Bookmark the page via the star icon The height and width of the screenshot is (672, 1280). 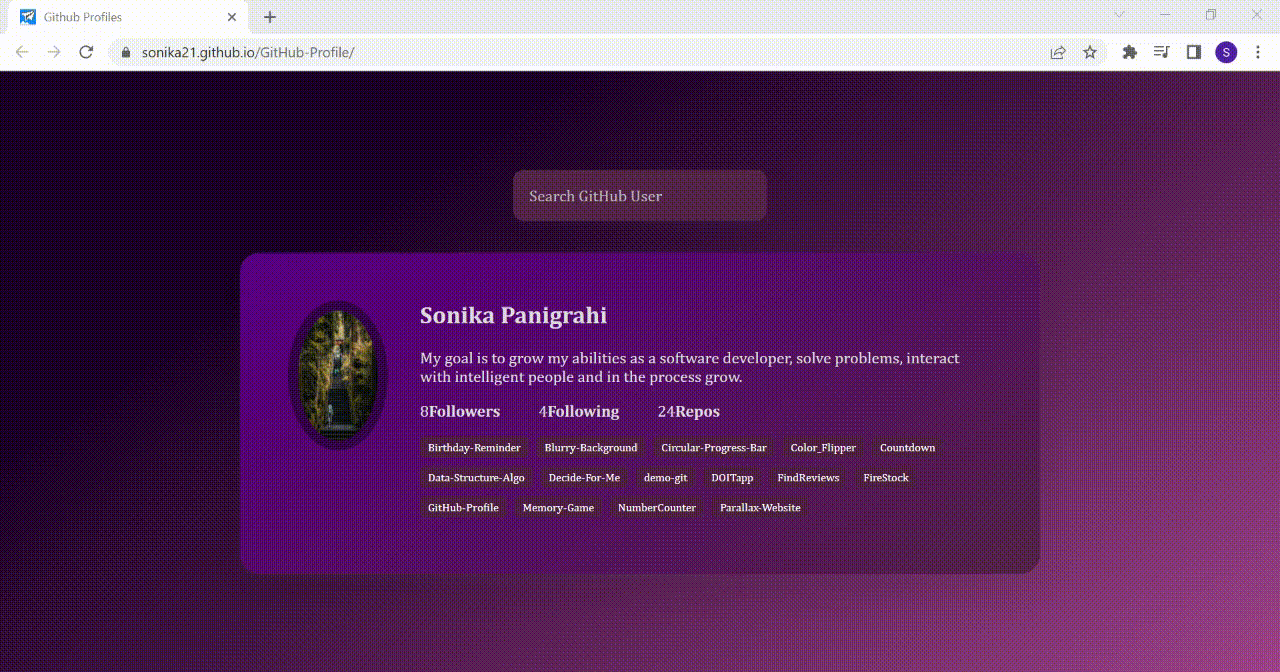tap(1089, 52)
